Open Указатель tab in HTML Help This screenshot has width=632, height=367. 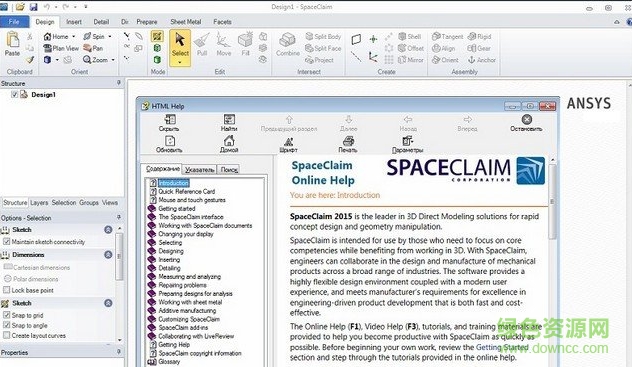200,170
